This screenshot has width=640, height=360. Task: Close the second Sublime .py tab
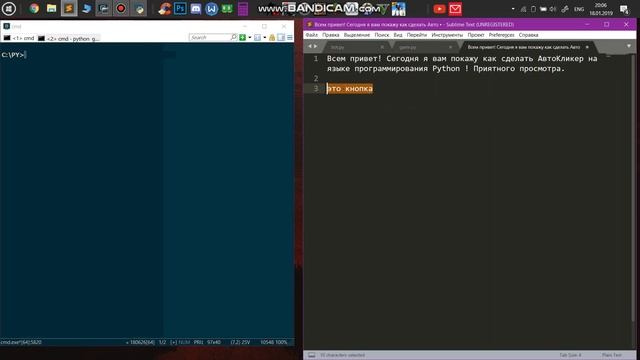tap(450, 47)
